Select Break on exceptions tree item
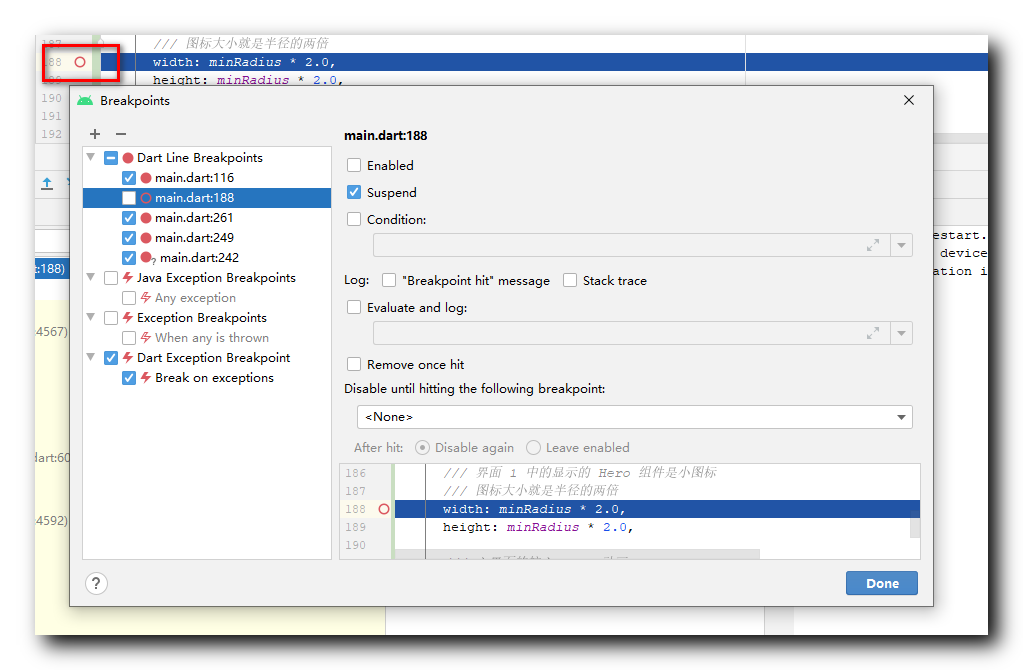The width and height of the screenshot is (1023, 670). (215, 378)
